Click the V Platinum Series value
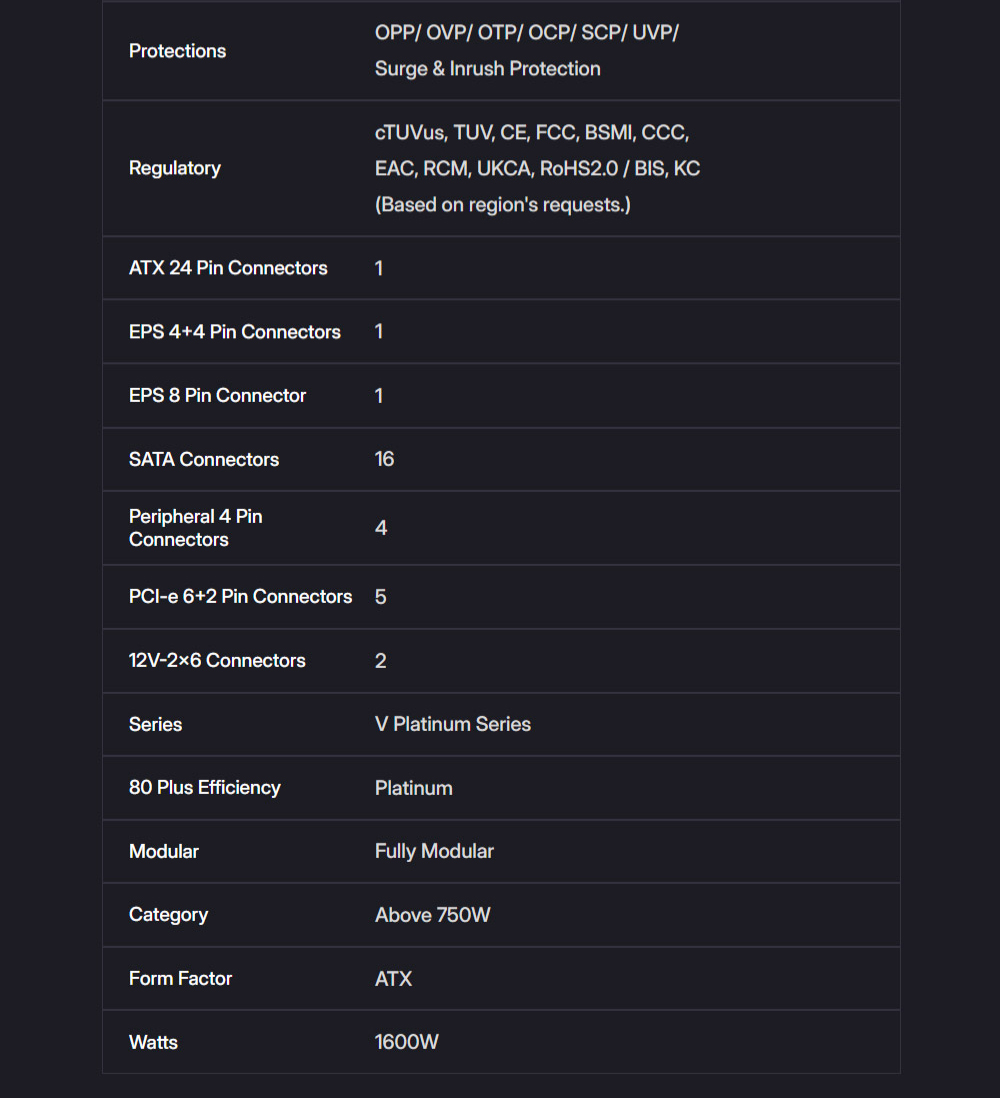Viewport: 1000px width, 1098px height. pyautogui.click(x=452, y=724)
